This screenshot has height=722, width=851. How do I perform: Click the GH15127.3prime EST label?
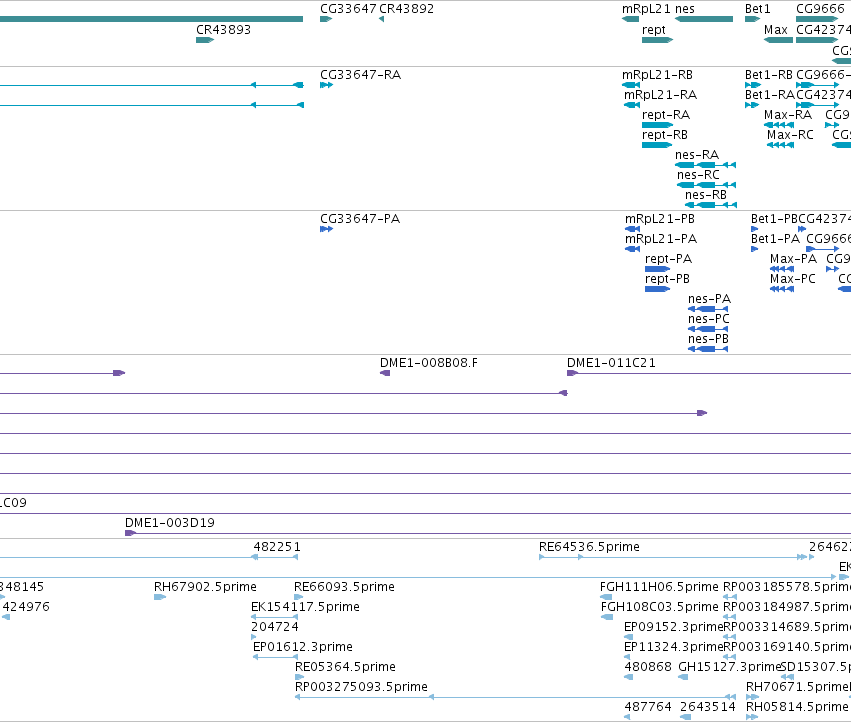point(729,667)
